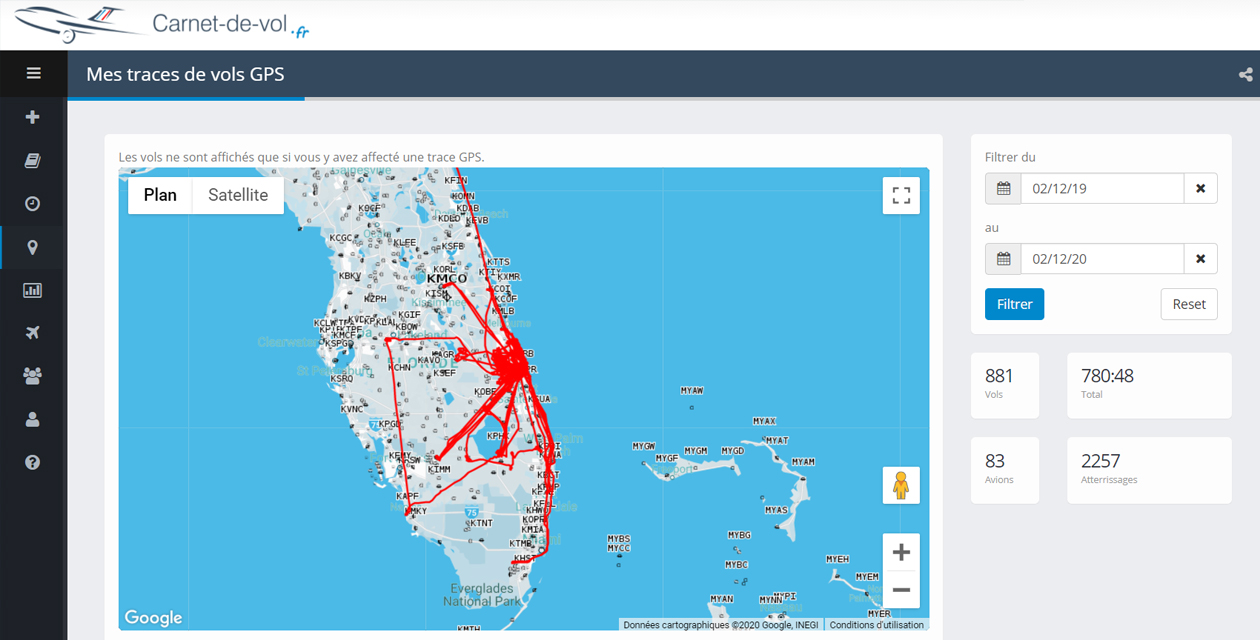This screenshot has height=640, width=1260.
Task: Zoom out on the map
Action: tap(901, 589)
